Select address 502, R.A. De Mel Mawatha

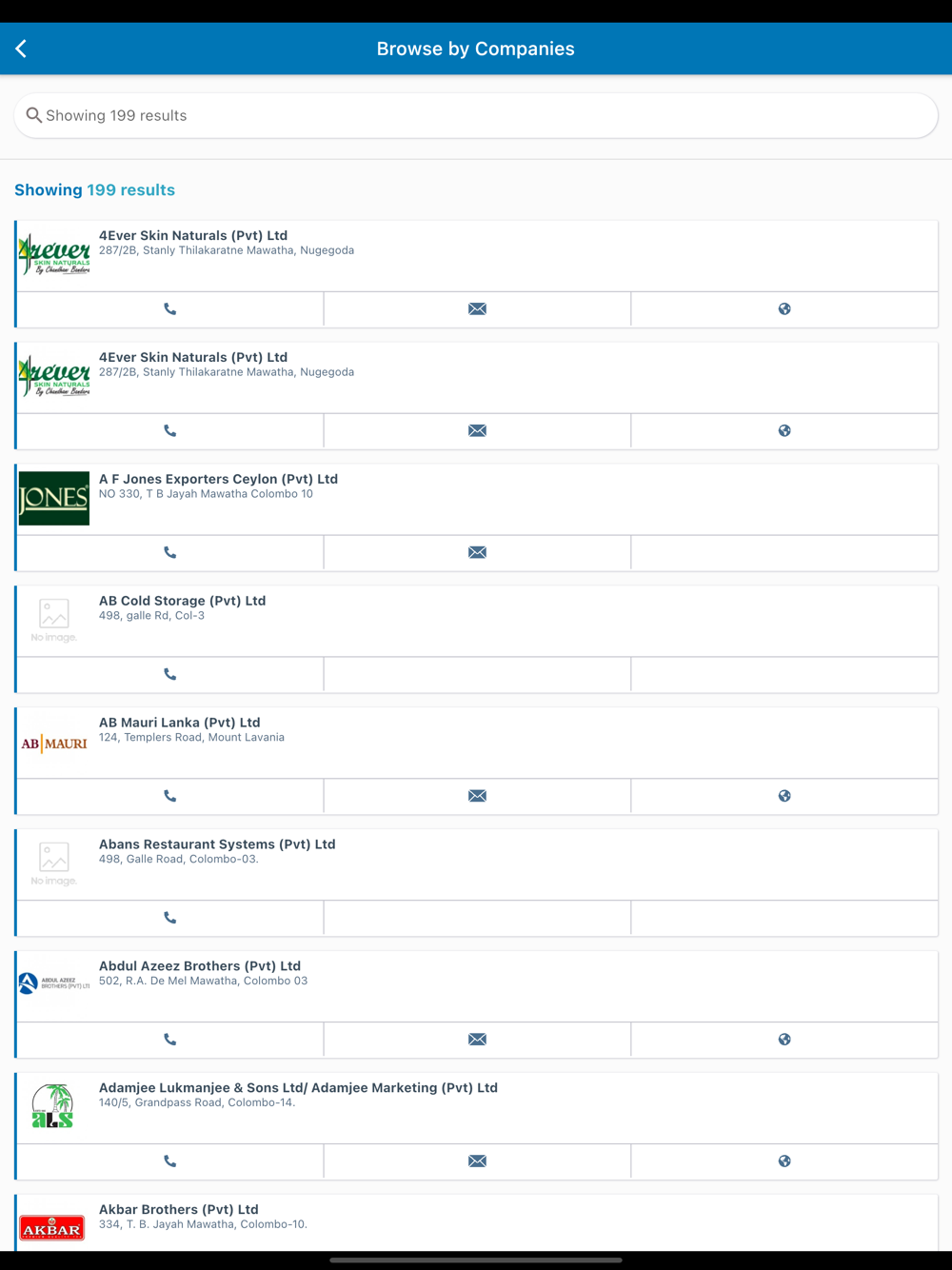coord(203,982)
